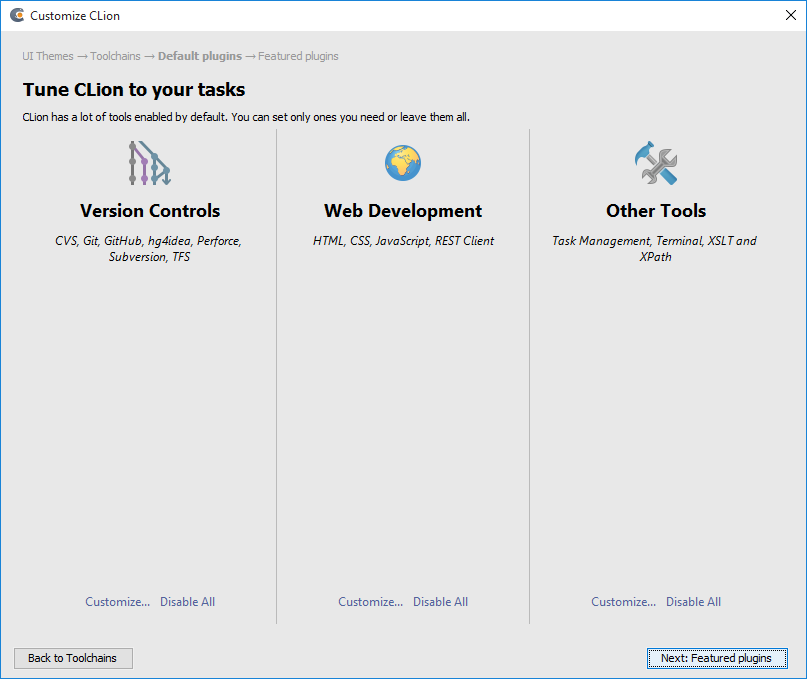Disable all Other Tools plugins
The image size is (807, 679).
tap(693, 602)
